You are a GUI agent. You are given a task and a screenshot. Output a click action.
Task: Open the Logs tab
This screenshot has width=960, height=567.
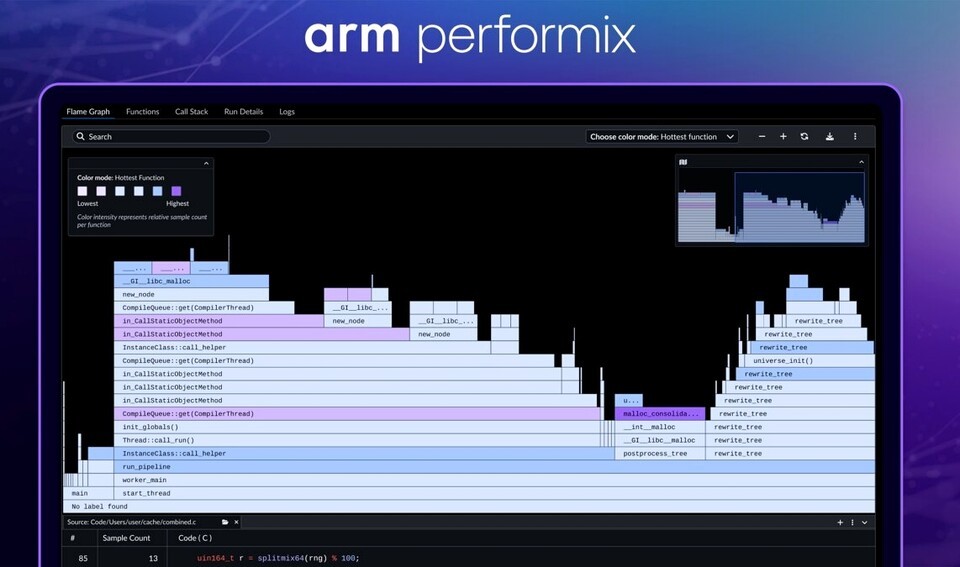[x=287, y=111]
